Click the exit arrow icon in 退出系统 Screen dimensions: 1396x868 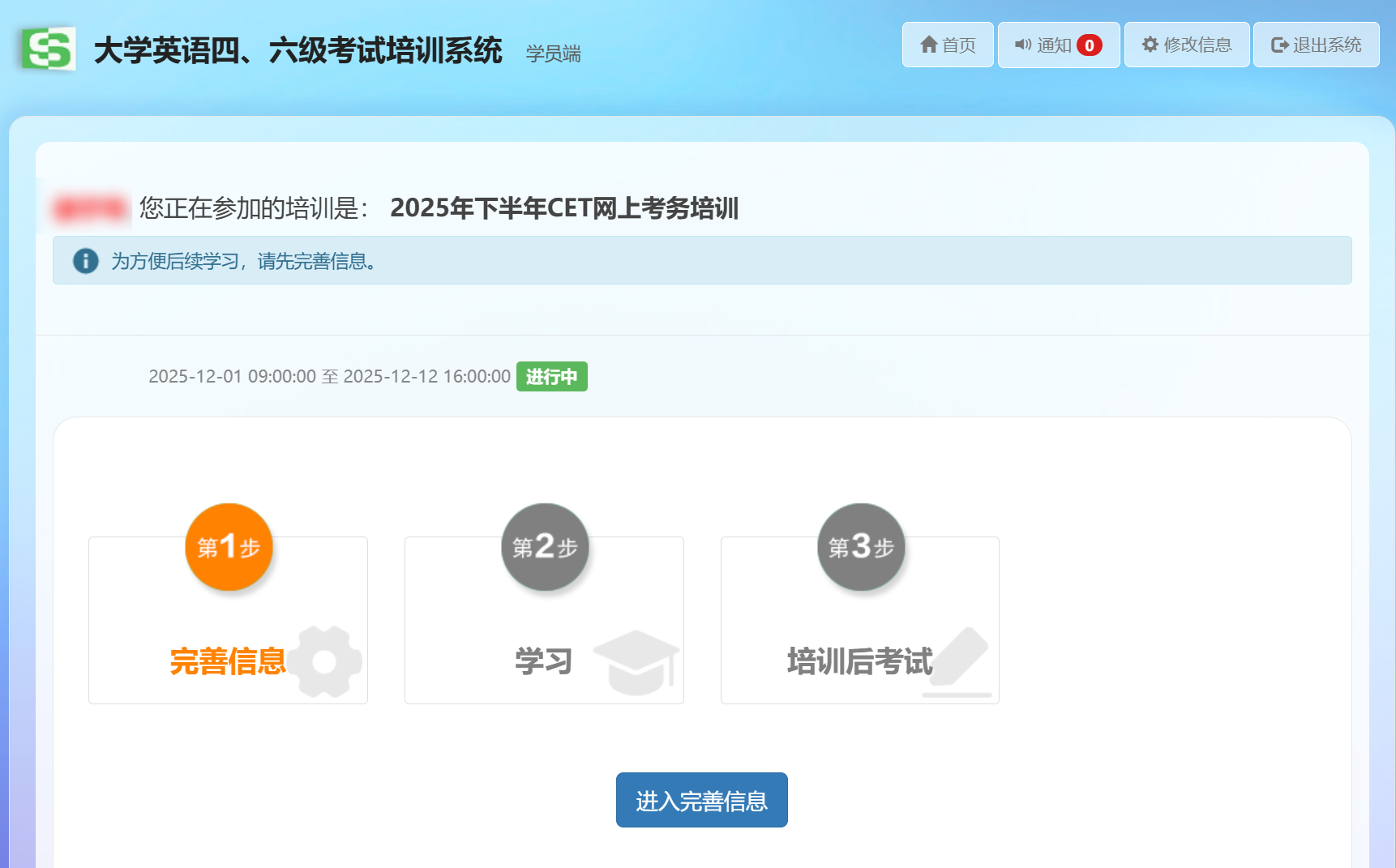(1279, 45)
